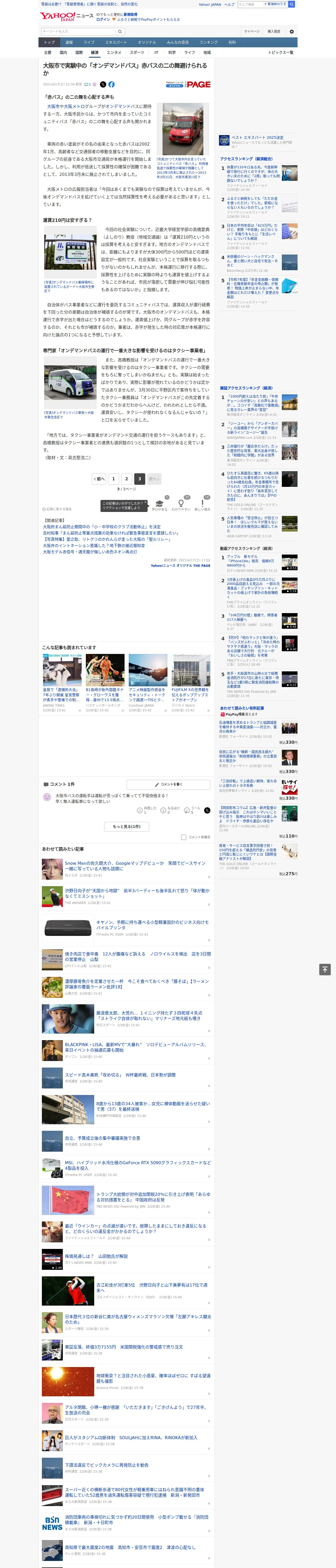Open 購入履歴 link
This screenshot has width=336, height=1568.
[x=274, y=32]
